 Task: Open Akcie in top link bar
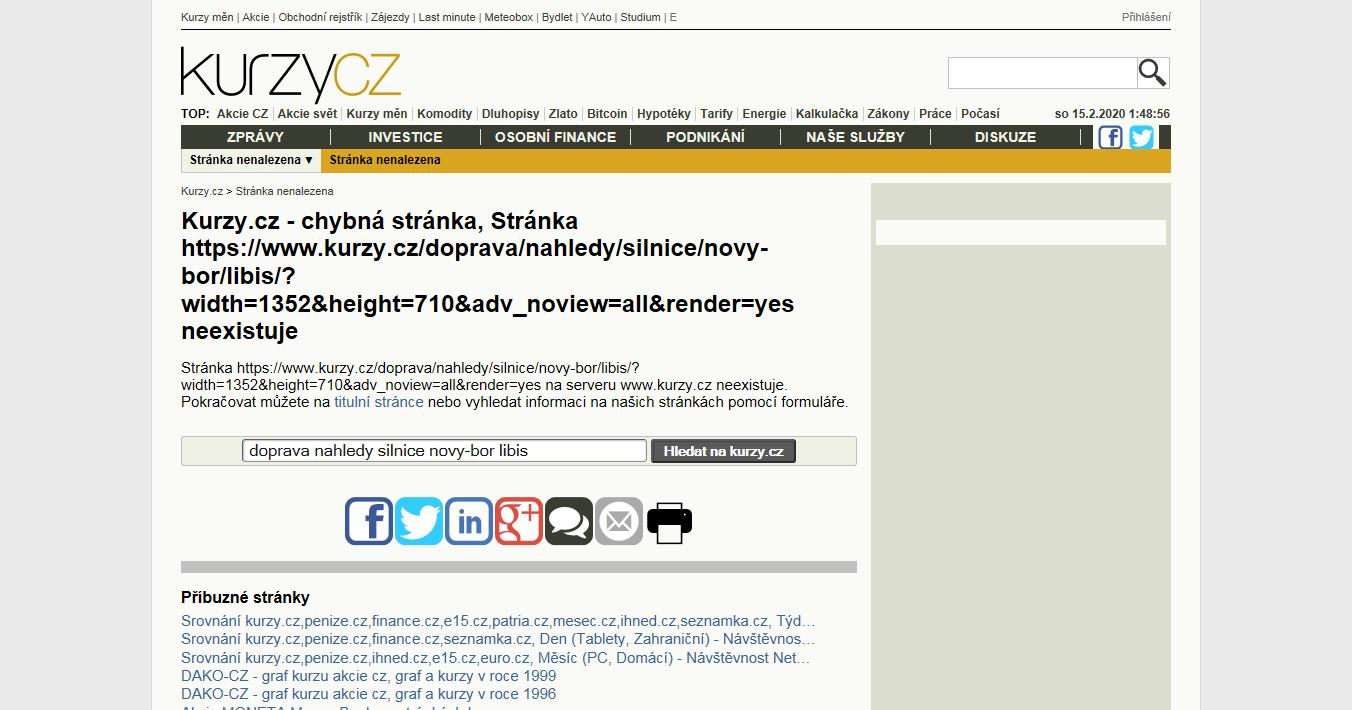click(x=256, y=17)
